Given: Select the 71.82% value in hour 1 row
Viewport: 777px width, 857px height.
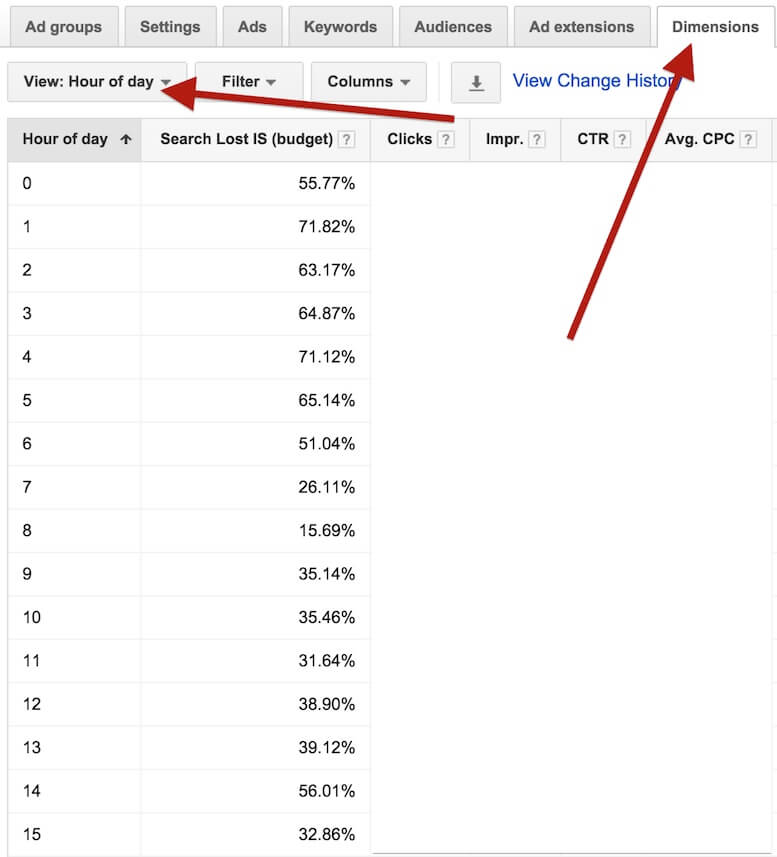Looking at the screenshot, I should click(327, 227).
